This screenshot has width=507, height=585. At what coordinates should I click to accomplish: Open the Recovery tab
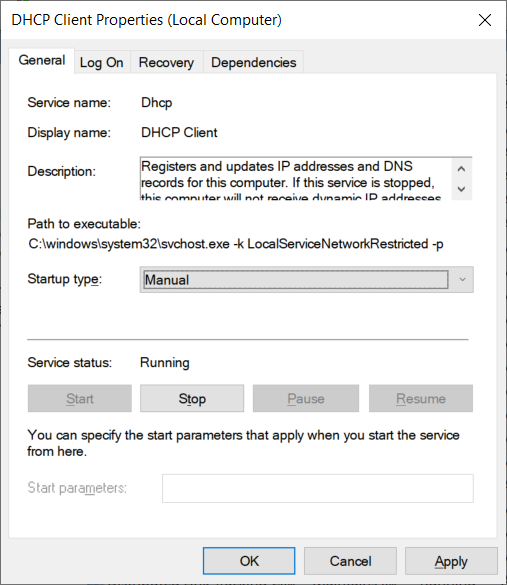click(166, 62)
